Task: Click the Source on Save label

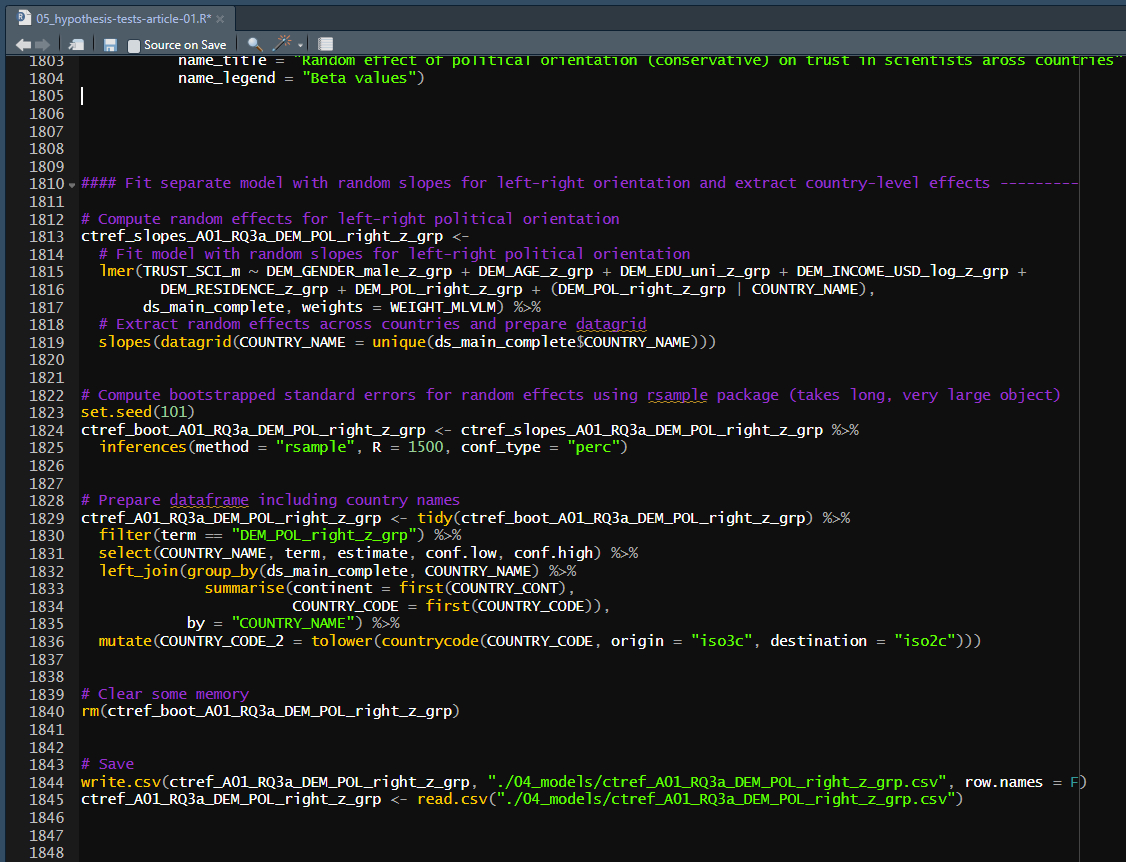Action: (x=185, y=45)
